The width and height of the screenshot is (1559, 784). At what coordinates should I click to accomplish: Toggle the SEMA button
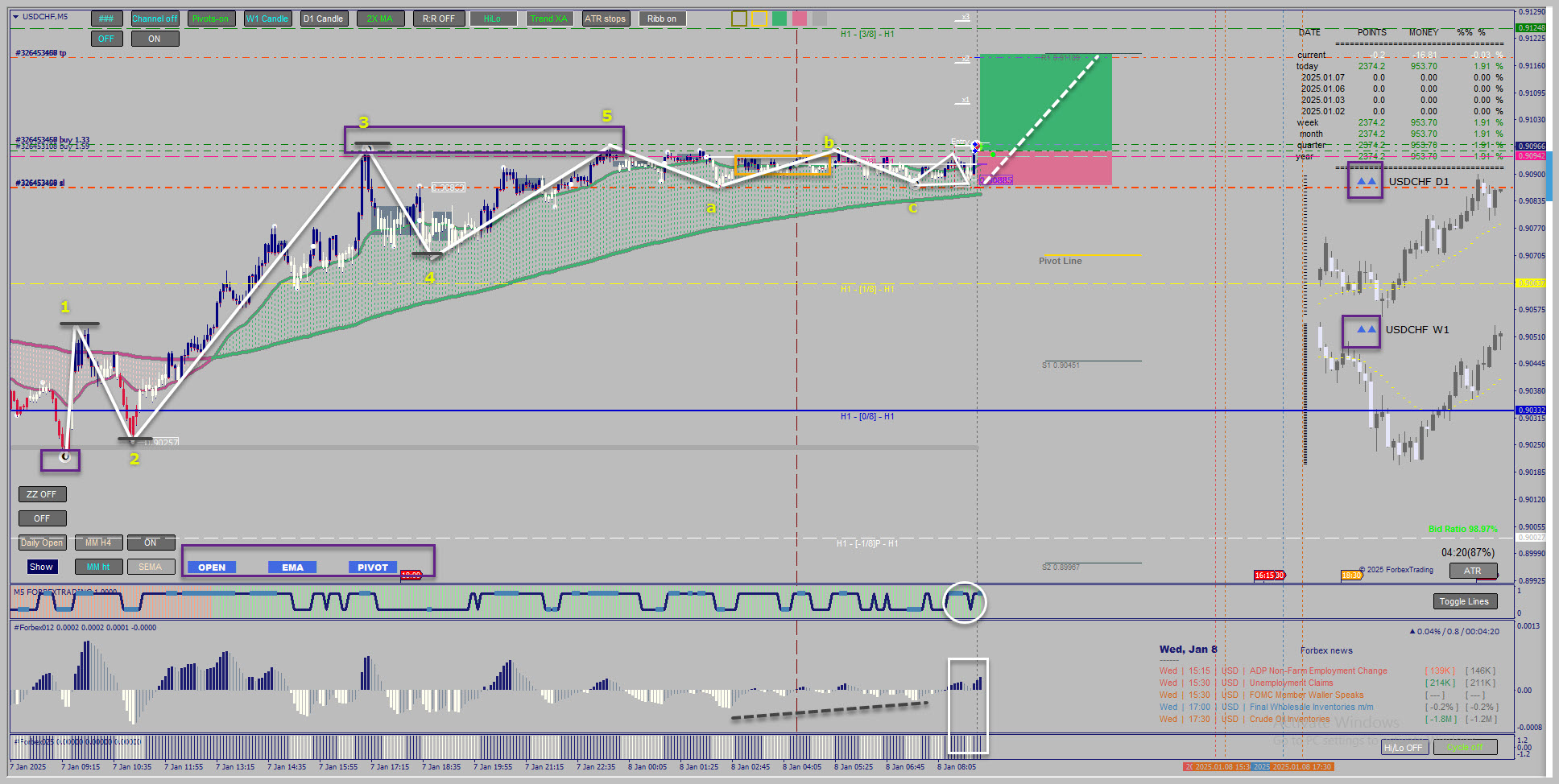[151, 567]
